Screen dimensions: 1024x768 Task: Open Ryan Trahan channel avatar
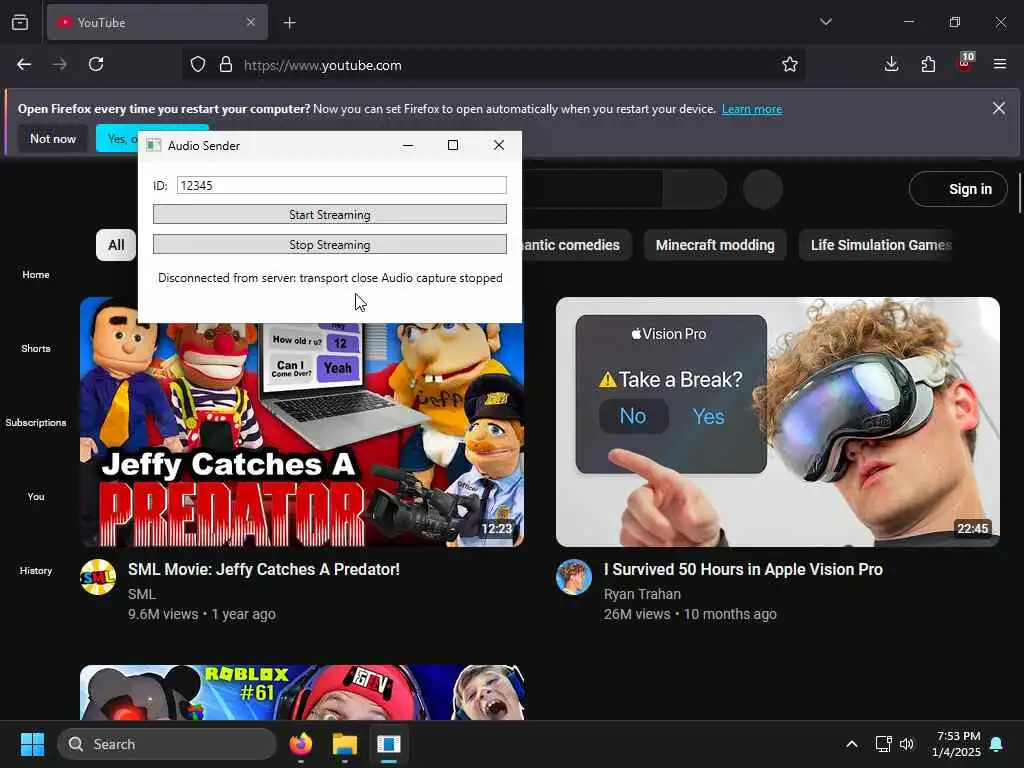pos(574,577)
